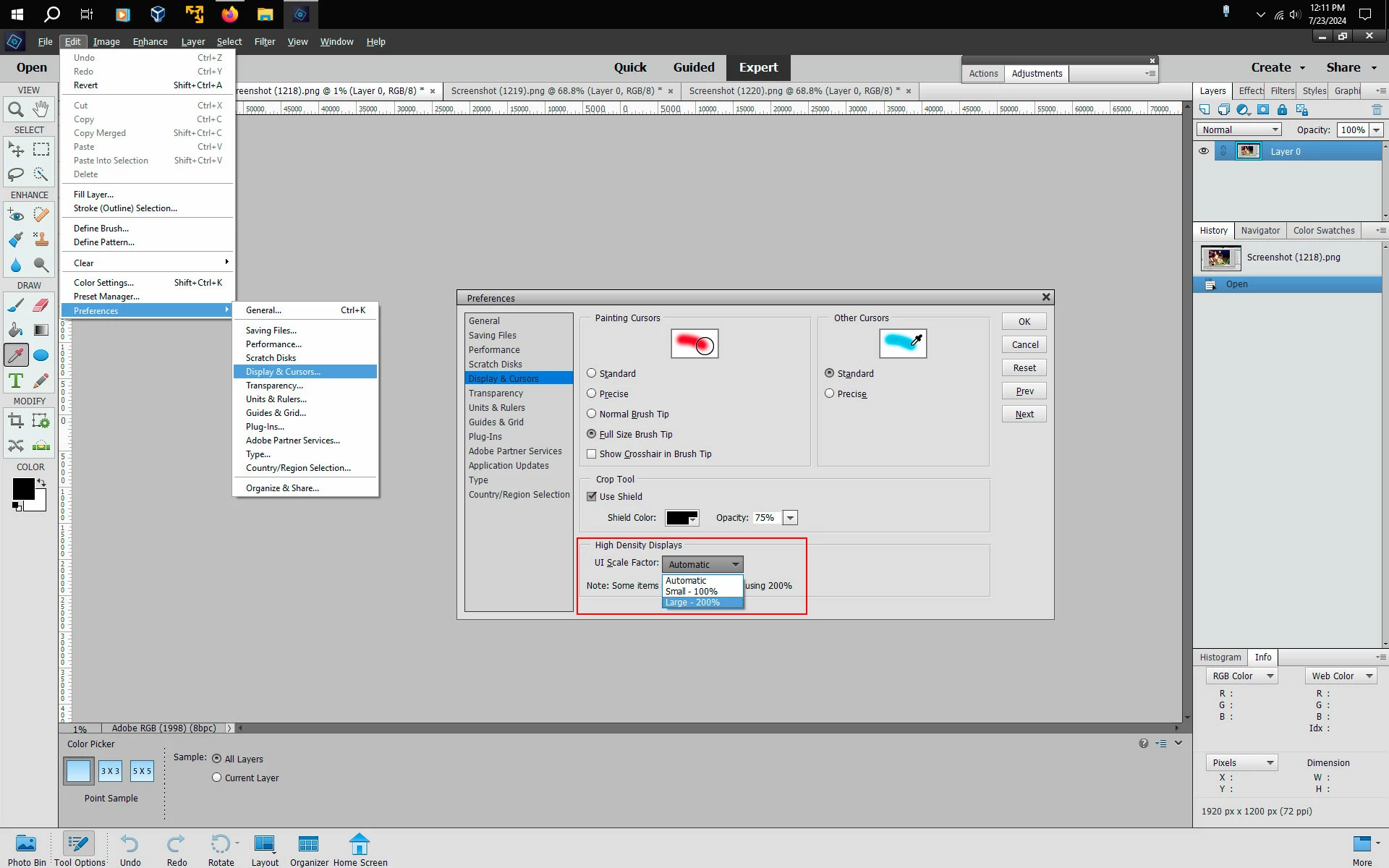Open Units & Rulers preferences menu item
This screenshot has height=868, width=1389.
click(x=276, y=399)
